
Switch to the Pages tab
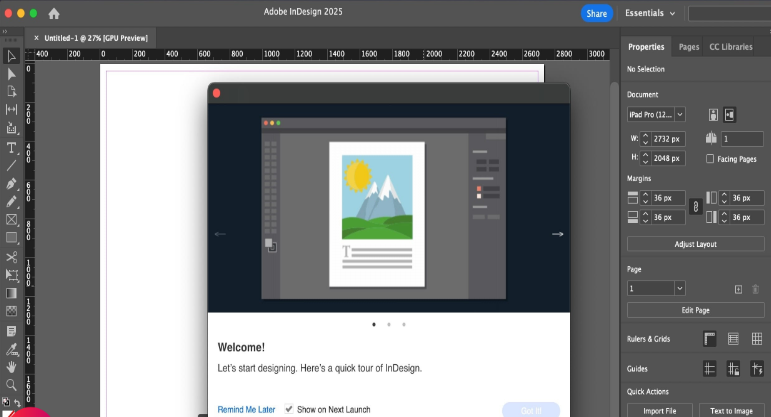pos(688,47)
